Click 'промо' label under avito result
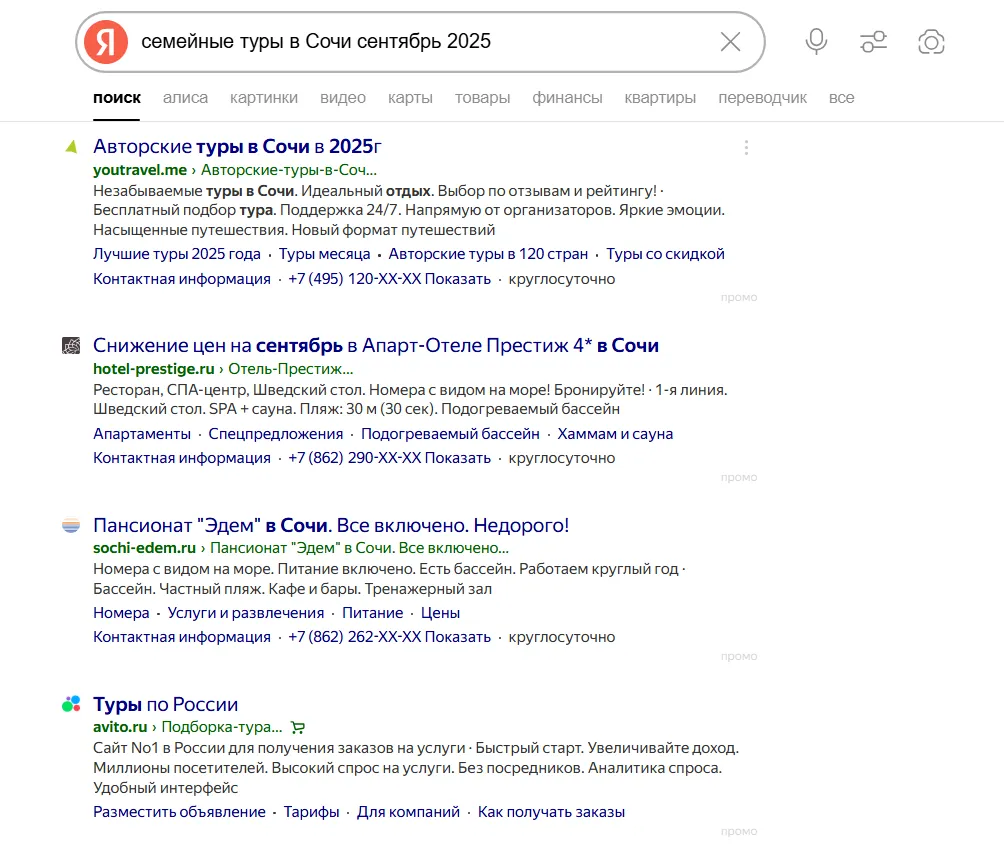This screenshot has height=856, width=1004. click(x=739, y=832)
